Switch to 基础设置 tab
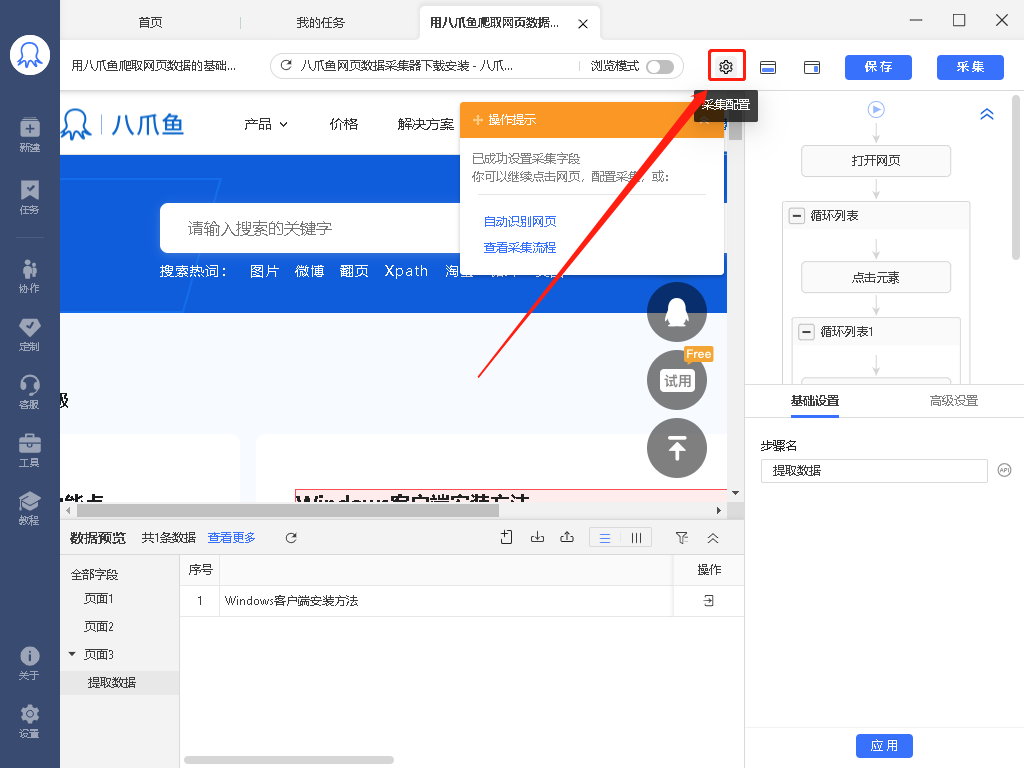This screenshot has width=1024, height=768. coord(814,401)
